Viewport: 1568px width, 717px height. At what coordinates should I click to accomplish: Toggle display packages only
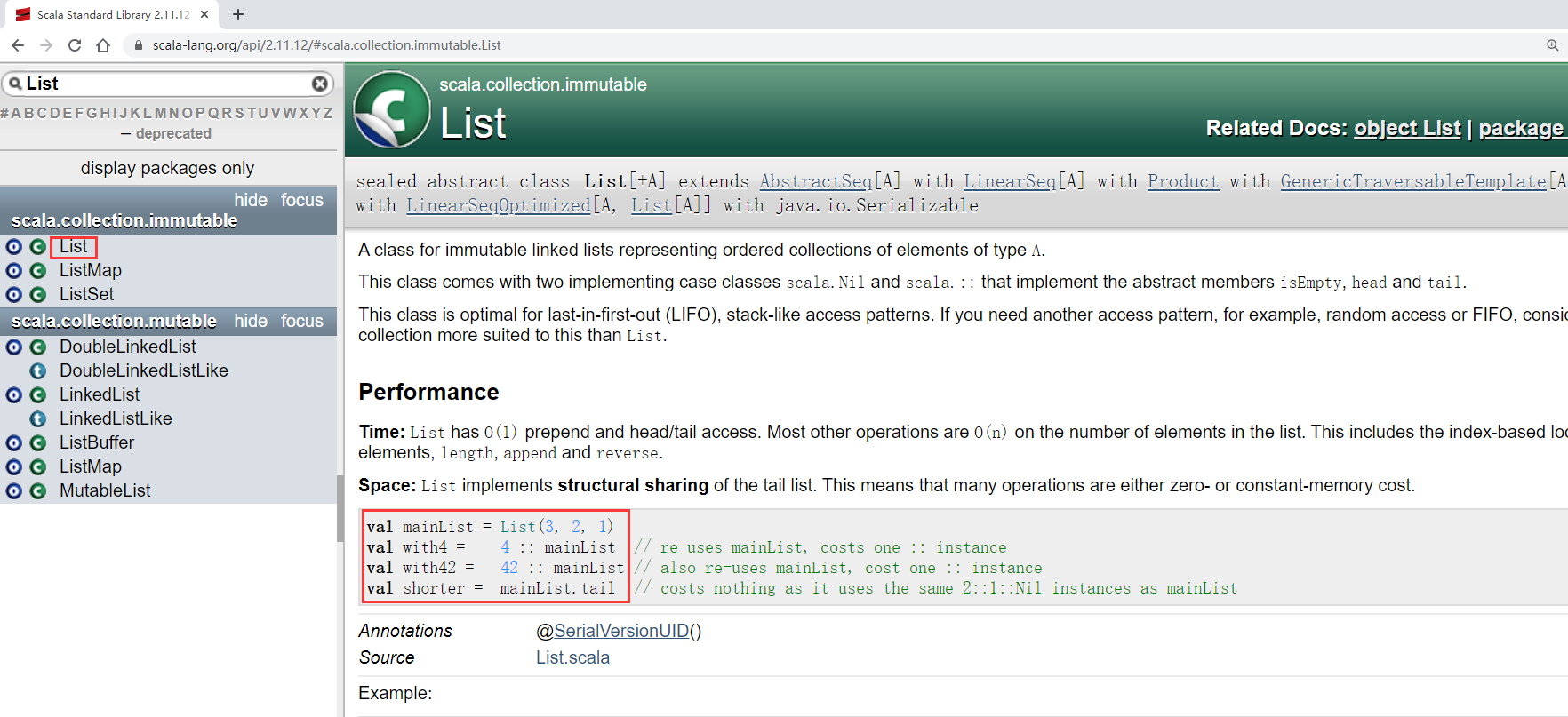(x=167, y=168)
